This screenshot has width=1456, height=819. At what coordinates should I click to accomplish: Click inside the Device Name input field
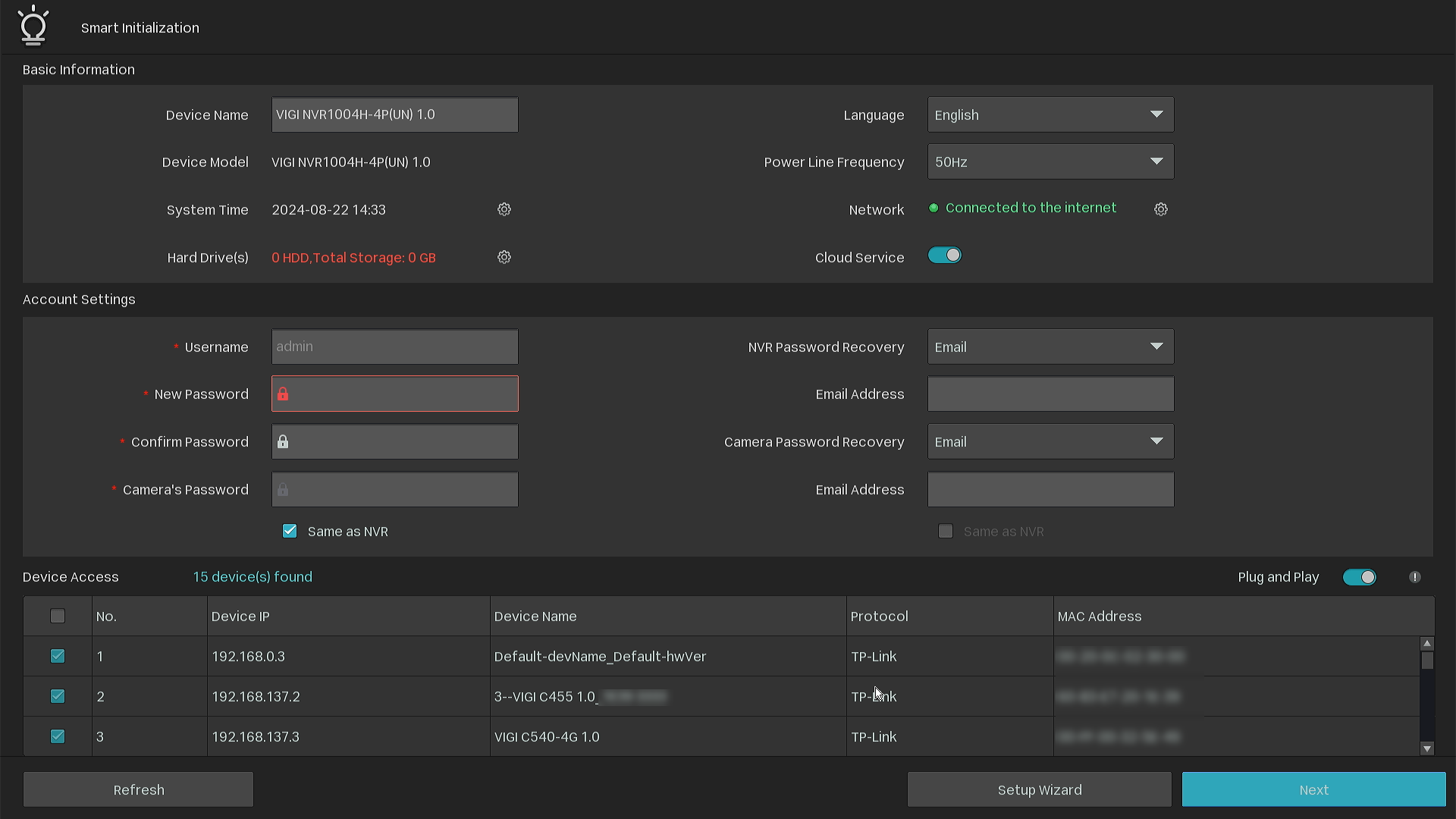pyautogui.click(x=394, y=115)
